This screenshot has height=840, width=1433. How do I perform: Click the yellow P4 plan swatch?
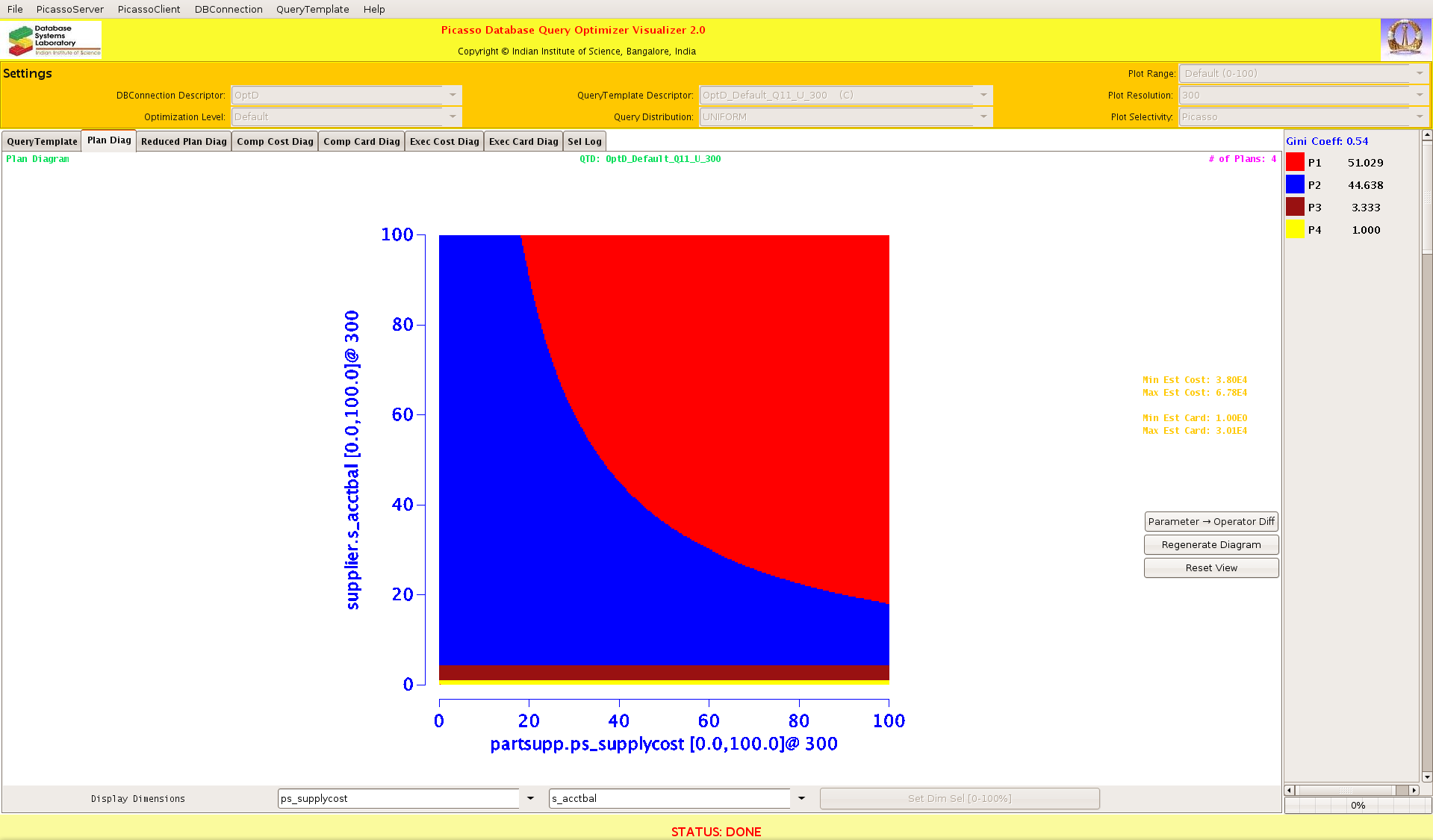tap(1295, 229)
